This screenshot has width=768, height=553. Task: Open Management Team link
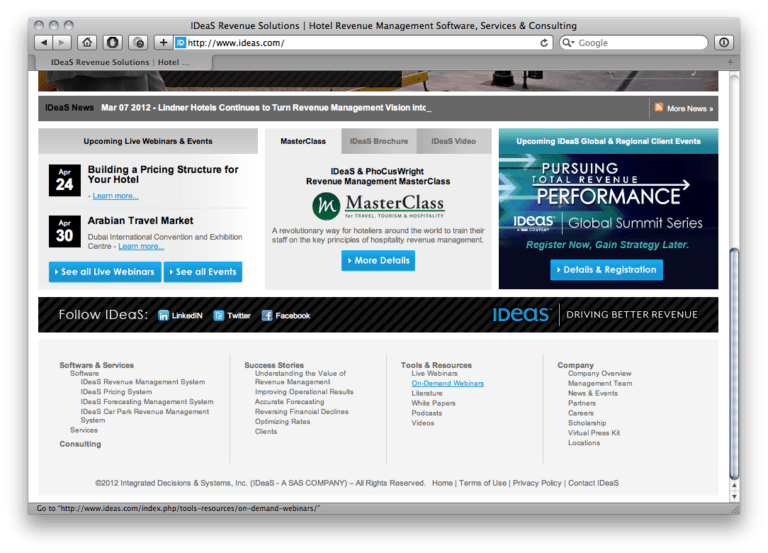click(x=600, y=384)
